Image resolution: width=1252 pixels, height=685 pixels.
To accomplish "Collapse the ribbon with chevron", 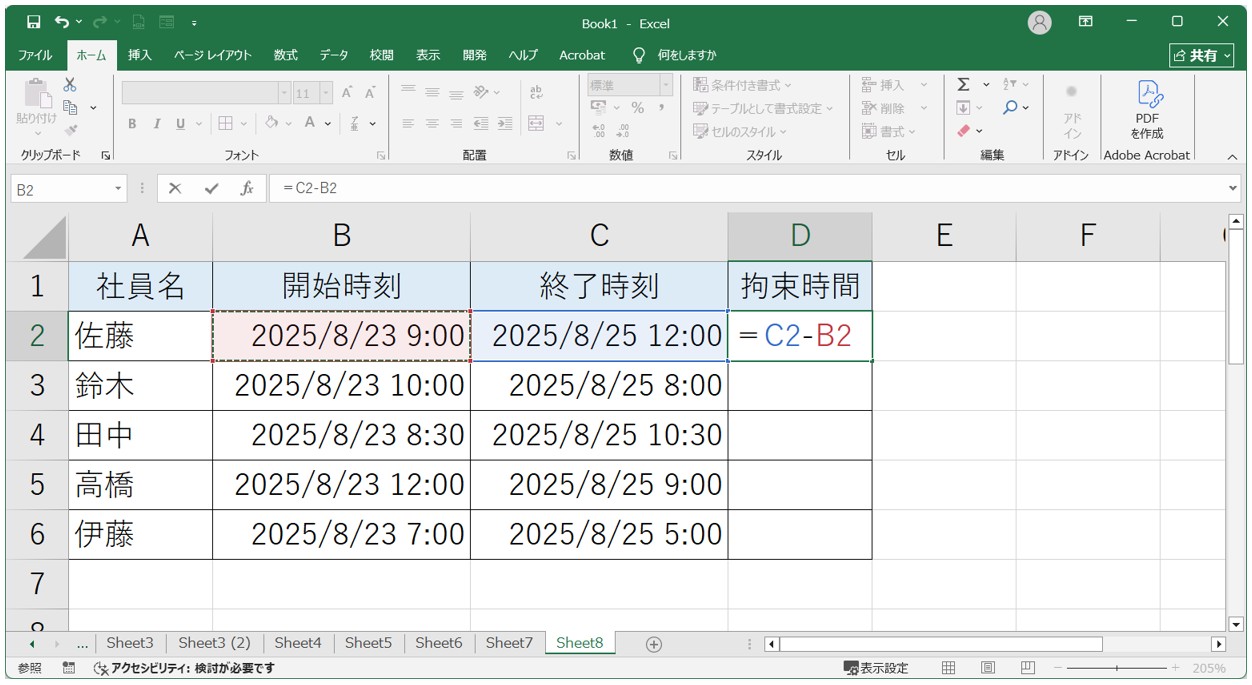I will [x=1232, y=156].
